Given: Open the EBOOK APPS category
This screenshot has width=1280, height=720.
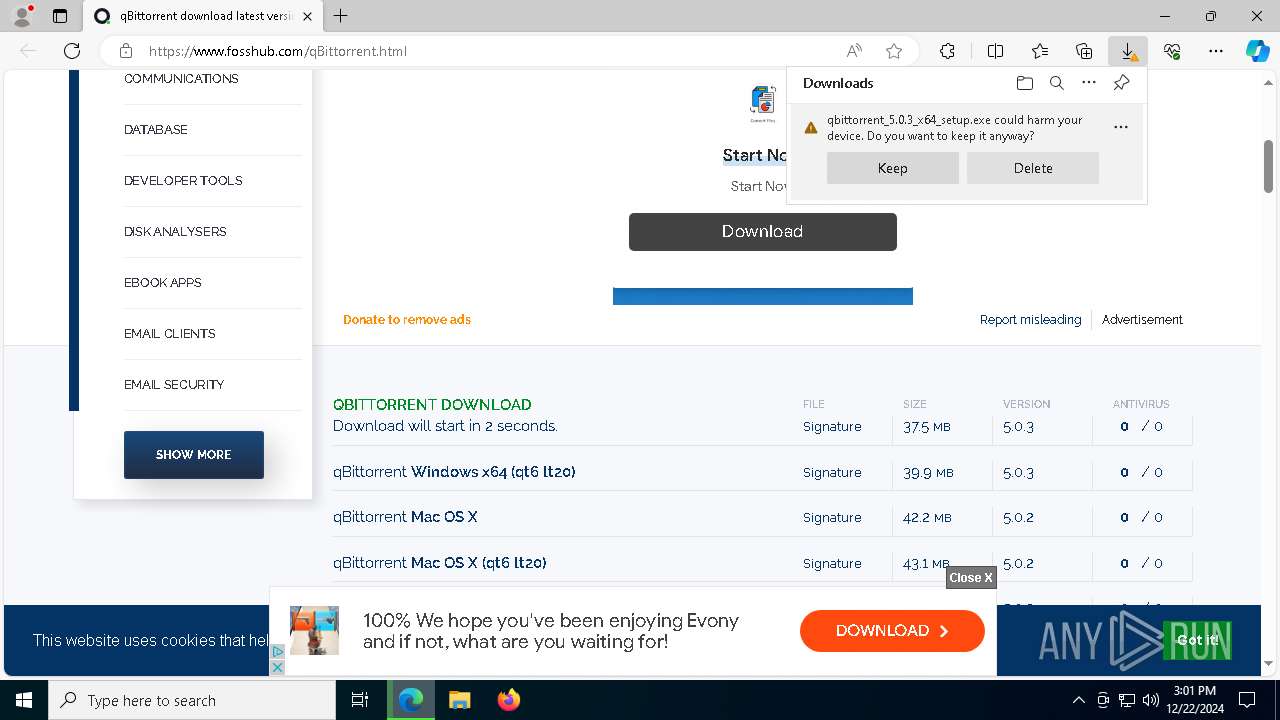Looking at the screenshot, I should pos(163,283).
